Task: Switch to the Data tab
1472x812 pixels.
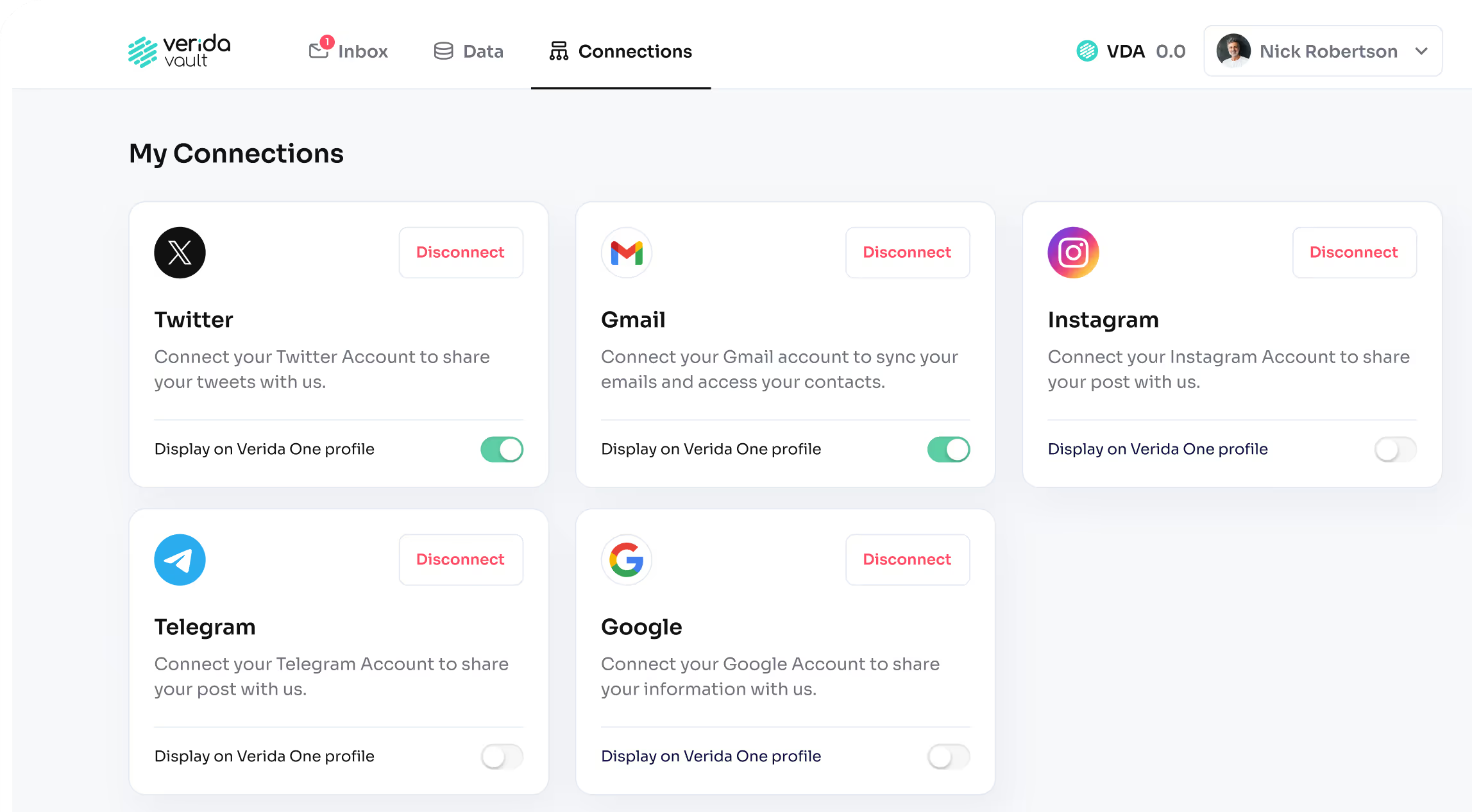Action: [469, 51]
